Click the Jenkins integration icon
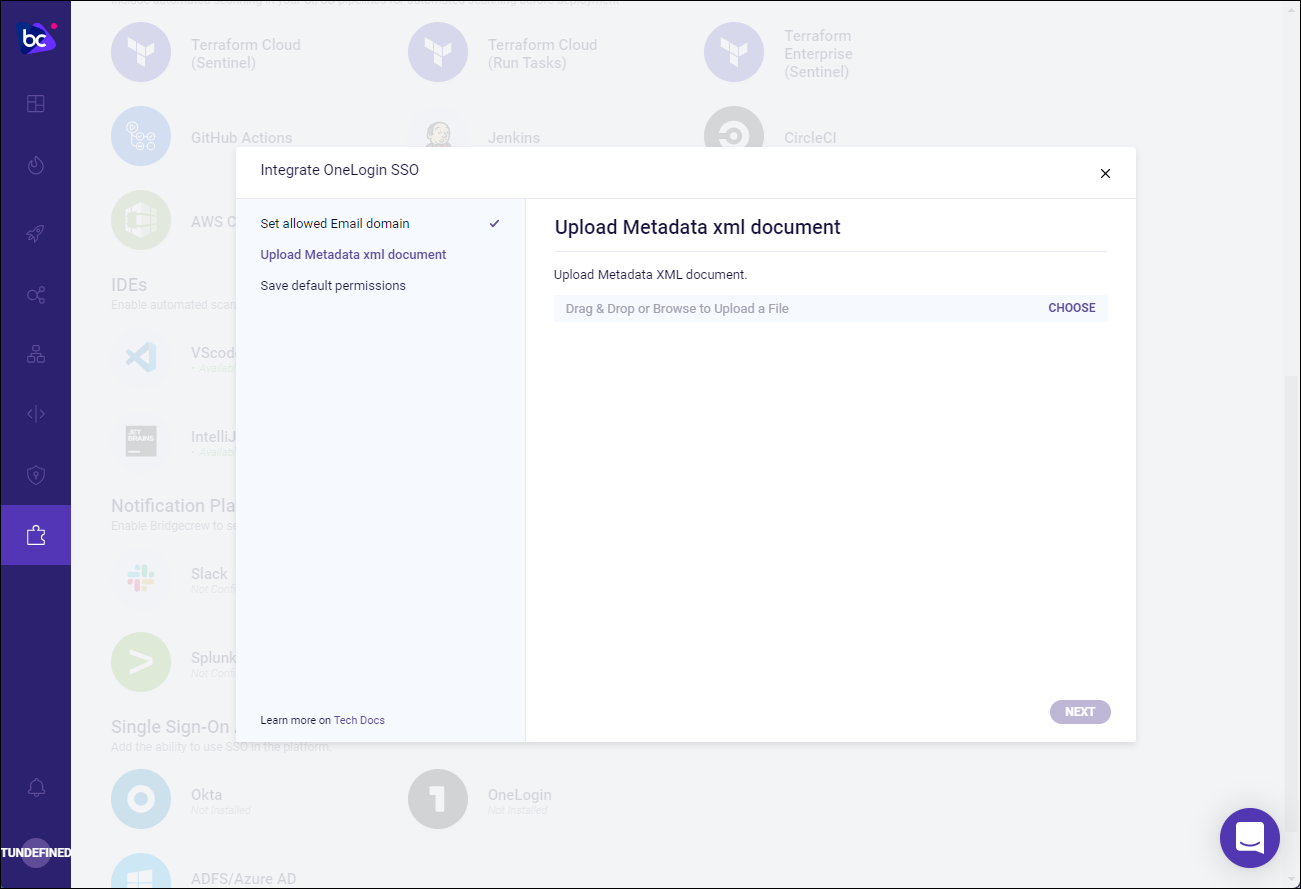1301x889 pixels. [438, 132]
